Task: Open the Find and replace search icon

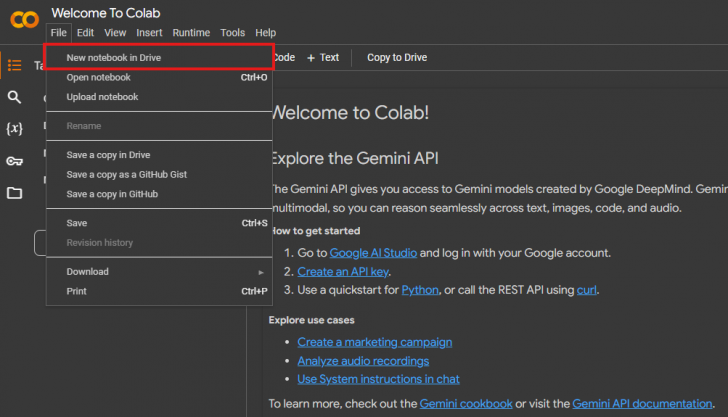Action: pyautogui.click(x=14, y=97)
